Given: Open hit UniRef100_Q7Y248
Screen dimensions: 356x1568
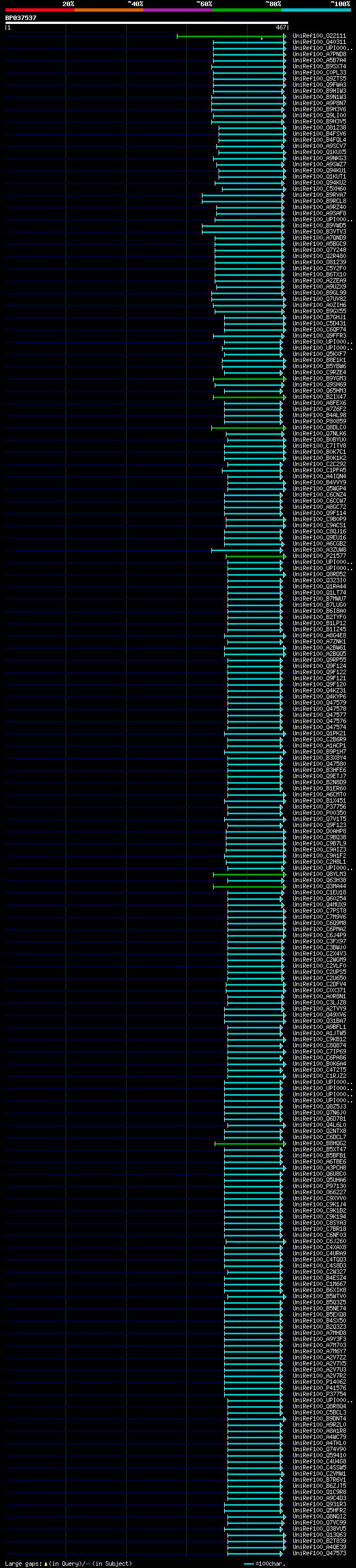Looking at the screenshot, I should click(x=319, y=250).
